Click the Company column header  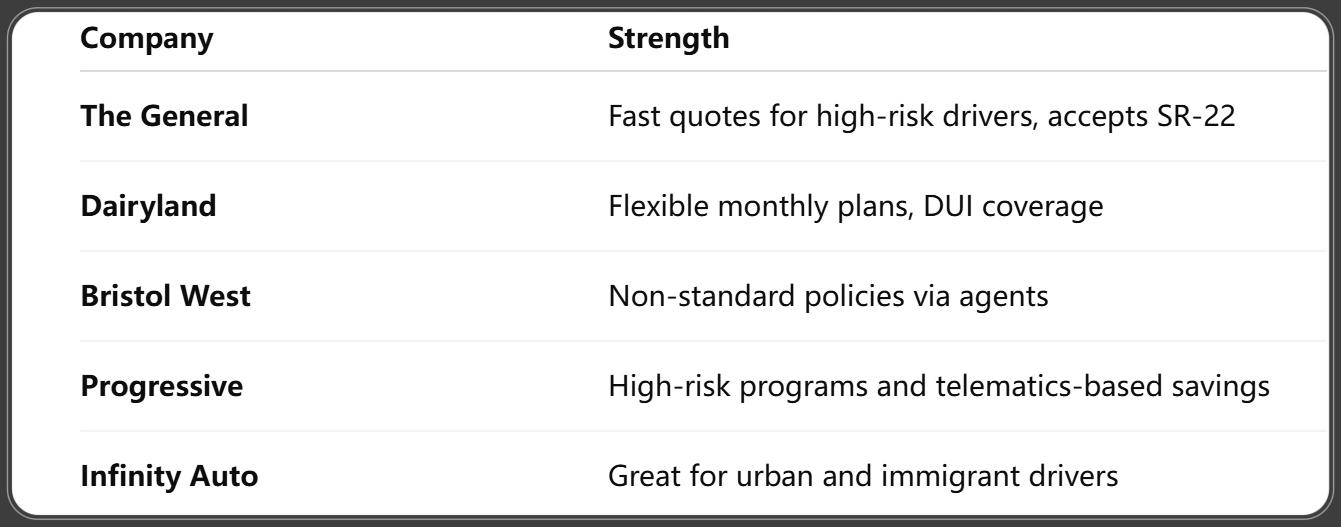[146, 39]
